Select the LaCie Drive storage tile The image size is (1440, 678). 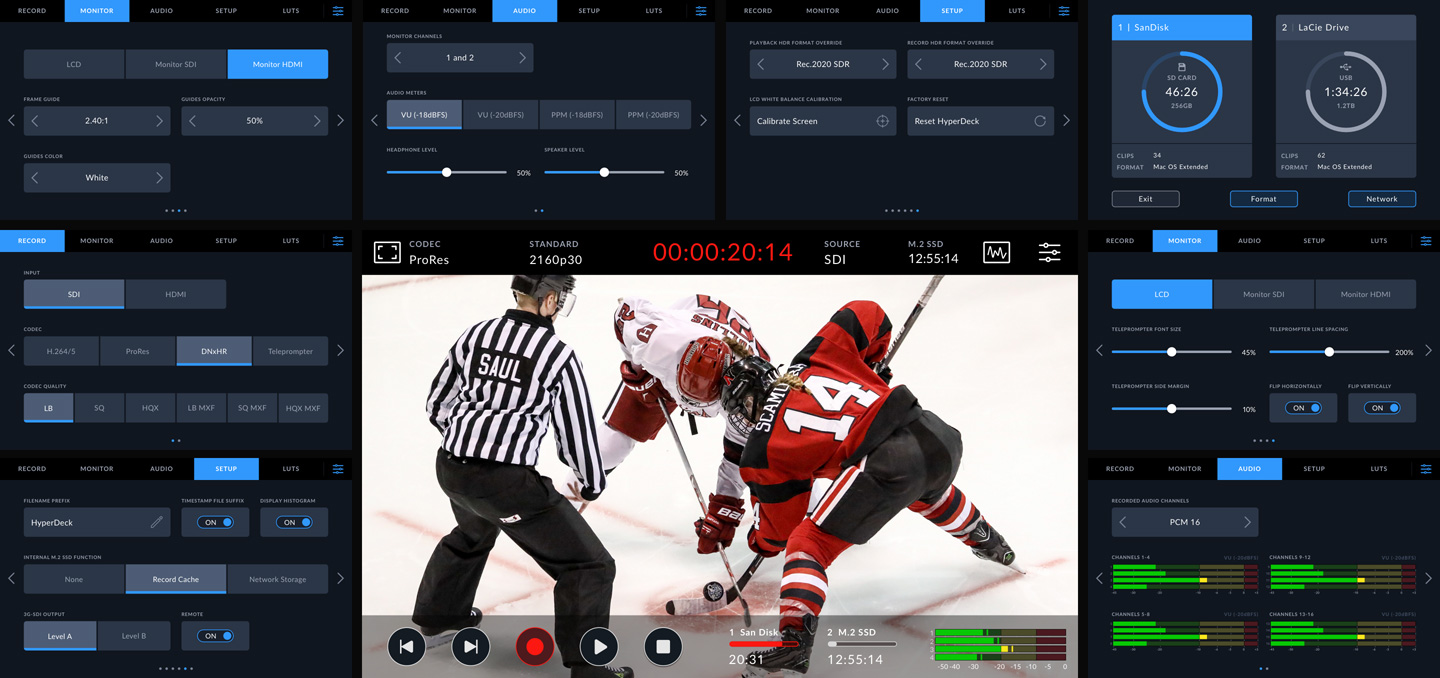pos(1345,95)
